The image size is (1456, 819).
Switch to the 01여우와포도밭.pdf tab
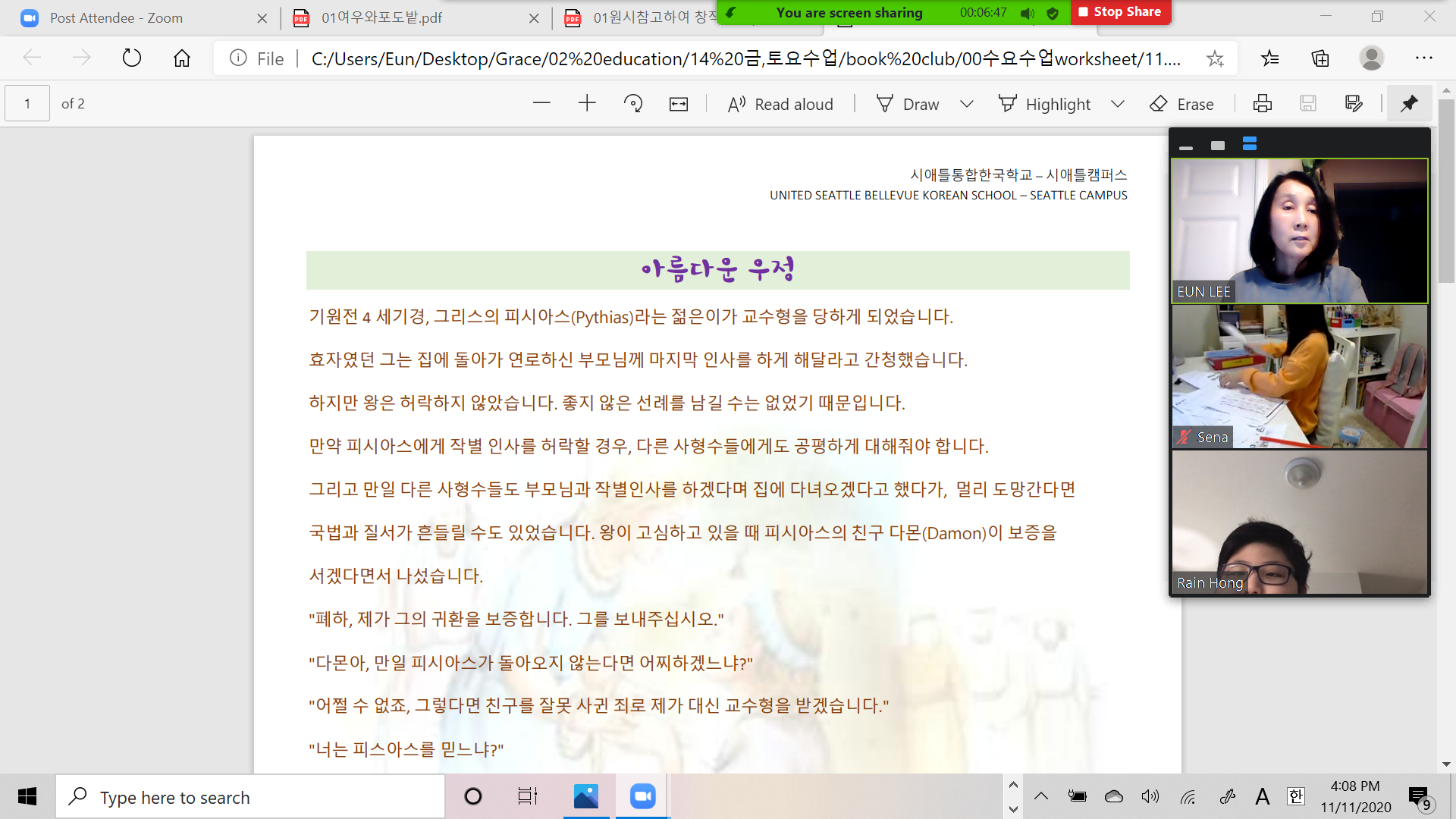(x=381, y=17)
